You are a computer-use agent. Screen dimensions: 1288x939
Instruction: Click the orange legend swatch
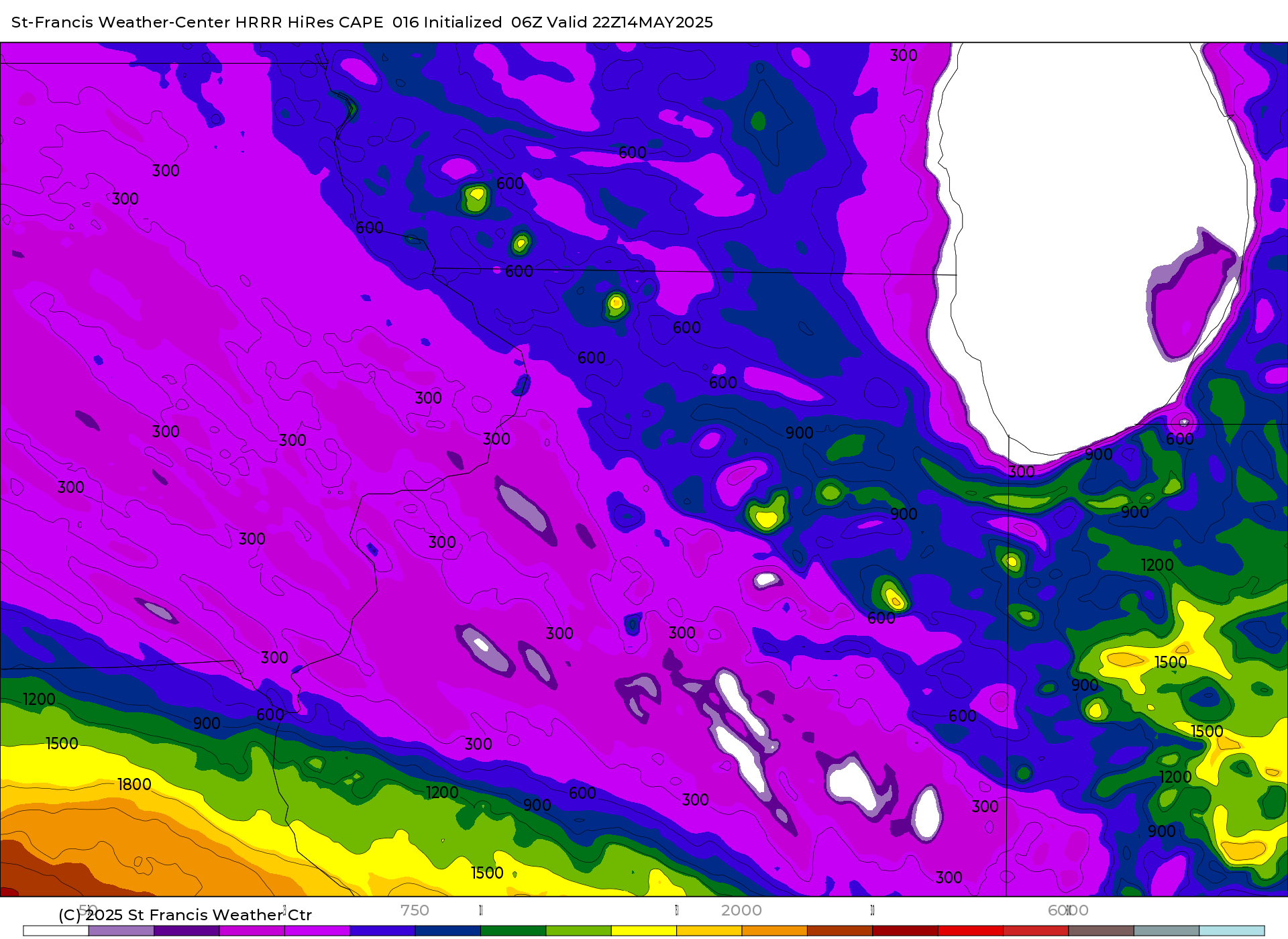pos(774,931)
